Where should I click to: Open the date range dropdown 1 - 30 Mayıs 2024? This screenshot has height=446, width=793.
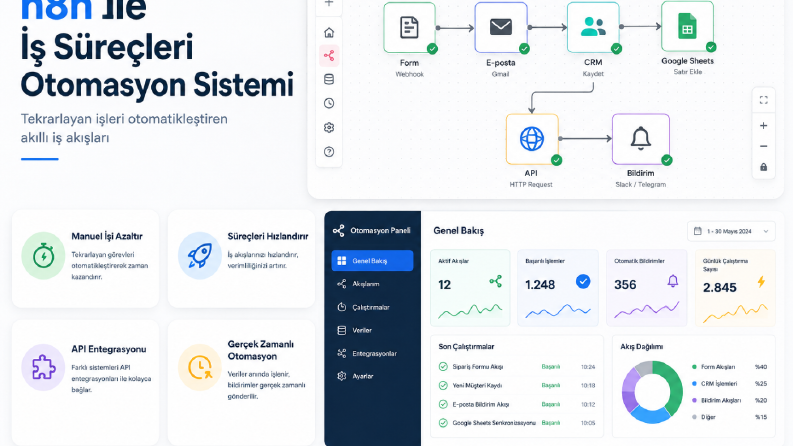pos(731,231)
